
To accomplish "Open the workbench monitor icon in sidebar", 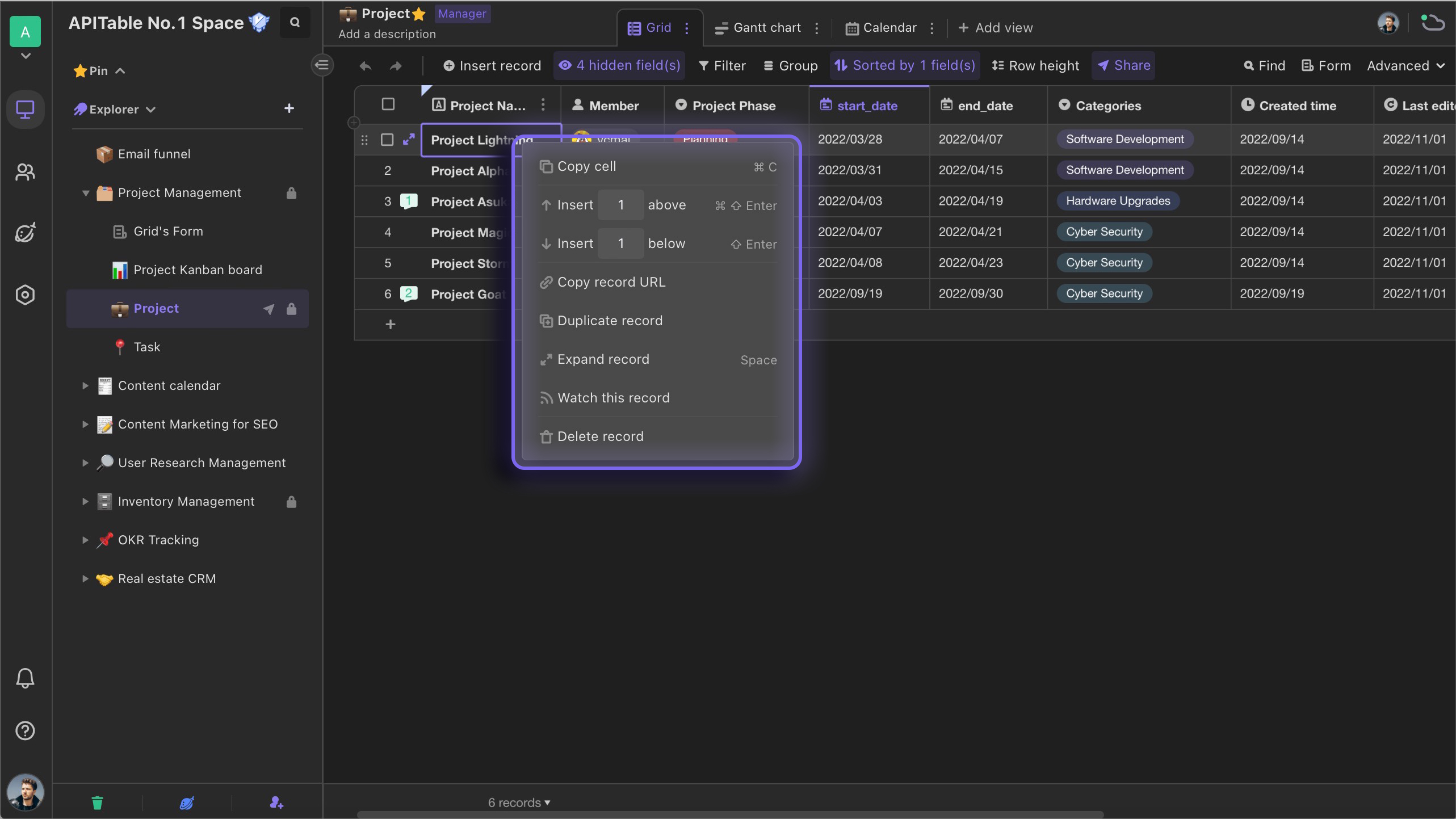I will click(x=25, y=109).
